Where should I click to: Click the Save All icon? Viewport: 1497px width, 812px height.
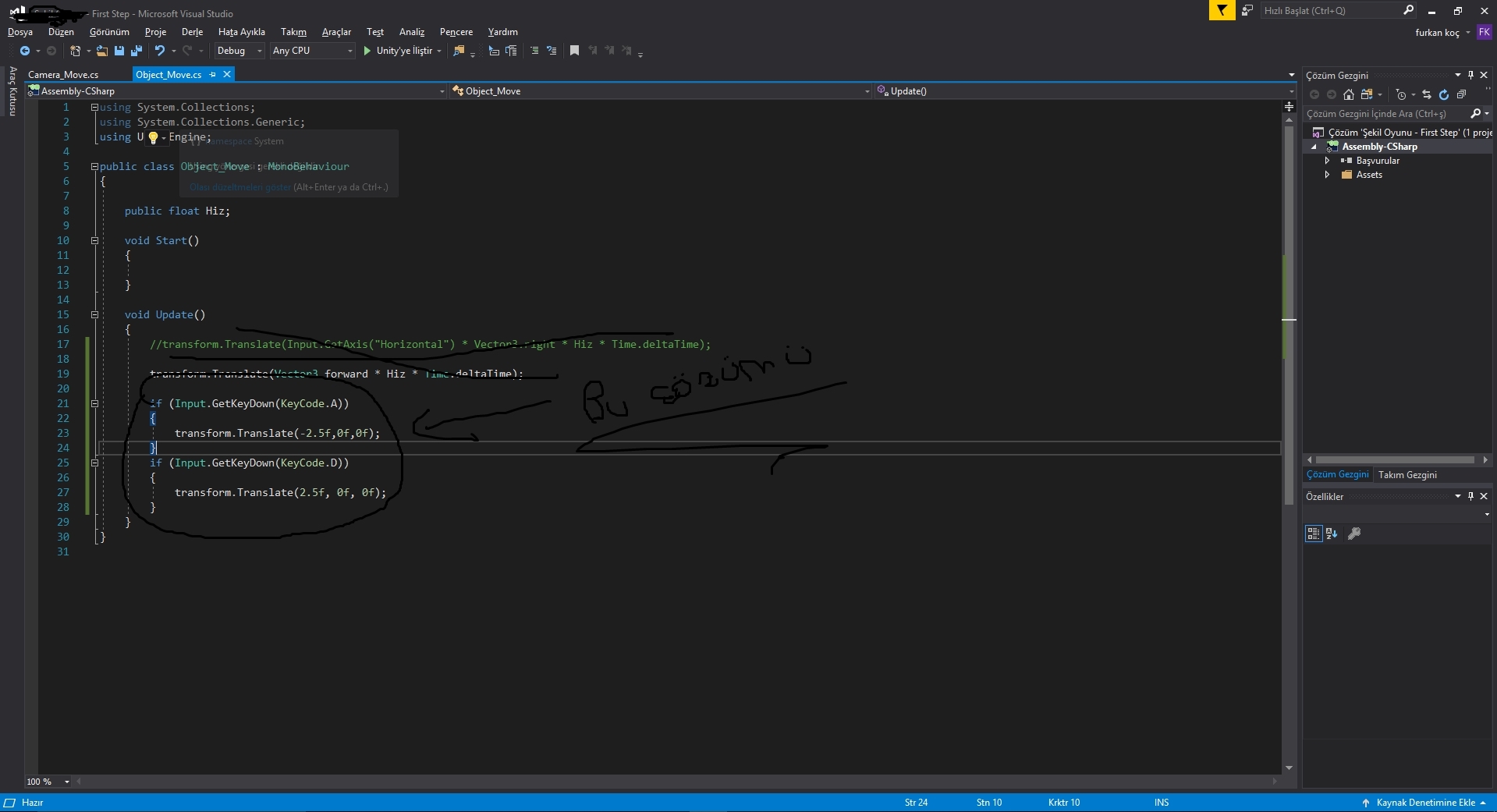click(x=137, y=51)
